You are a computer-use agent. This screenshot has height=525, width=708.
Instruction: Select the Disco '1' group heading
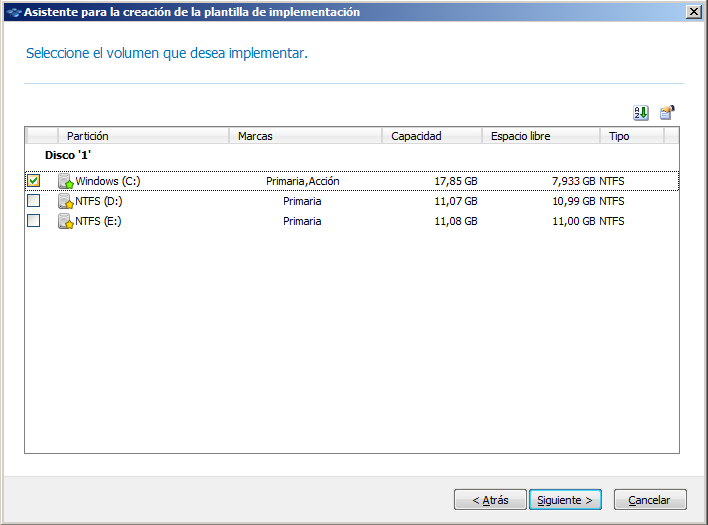coord(68,155)
